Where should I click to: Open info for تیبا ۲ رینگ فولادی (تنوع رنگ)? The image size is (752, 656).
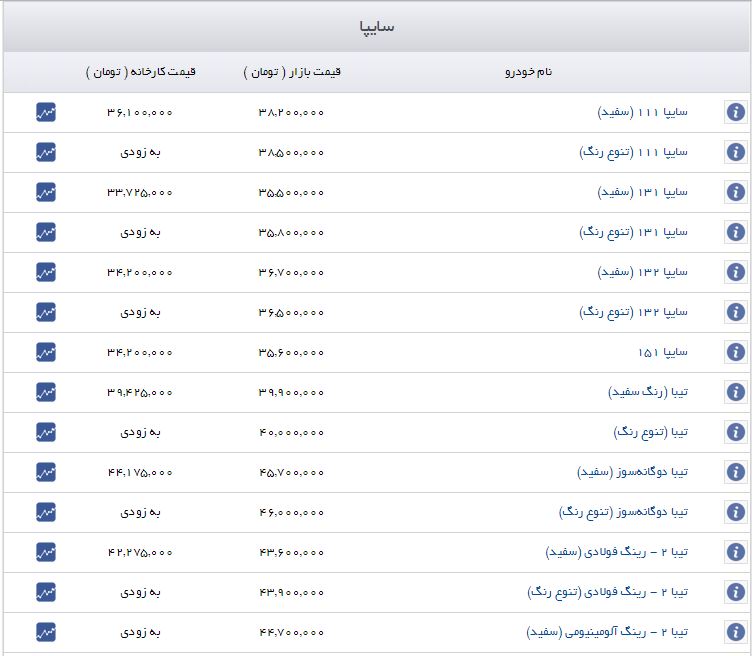(x=735, y=592)
